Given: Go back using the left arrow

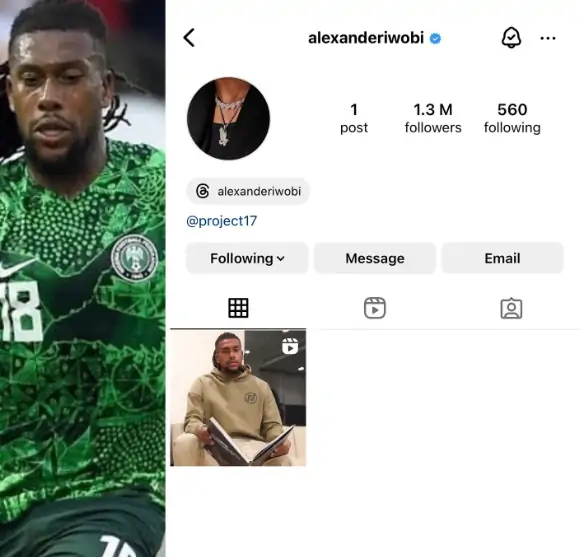Looking at the screenshot, I should [x=189, y=38].
